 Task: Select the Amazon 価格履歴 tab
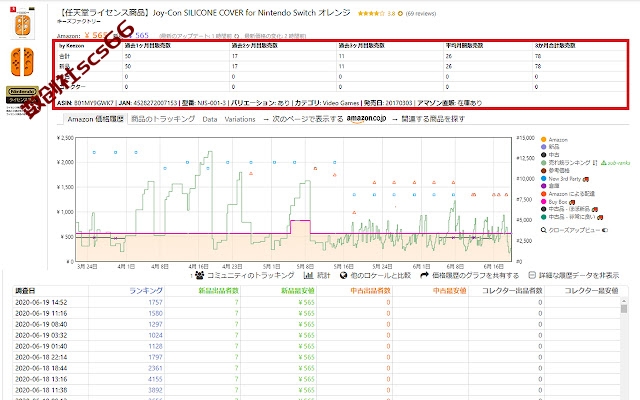95,119
